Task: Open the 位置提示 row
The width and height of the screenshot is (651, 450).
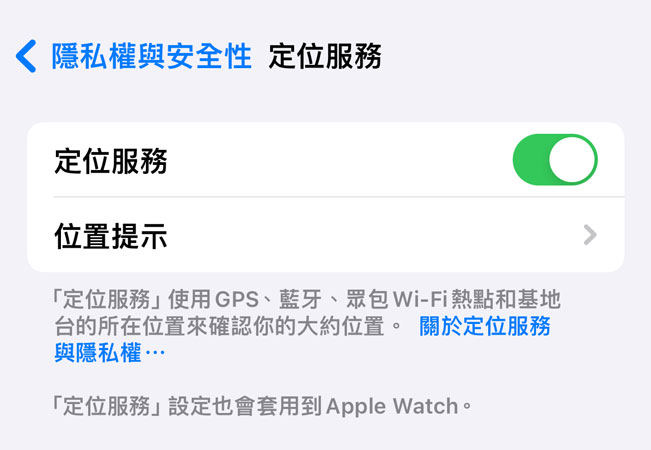Action: click(x=326, y=235)
